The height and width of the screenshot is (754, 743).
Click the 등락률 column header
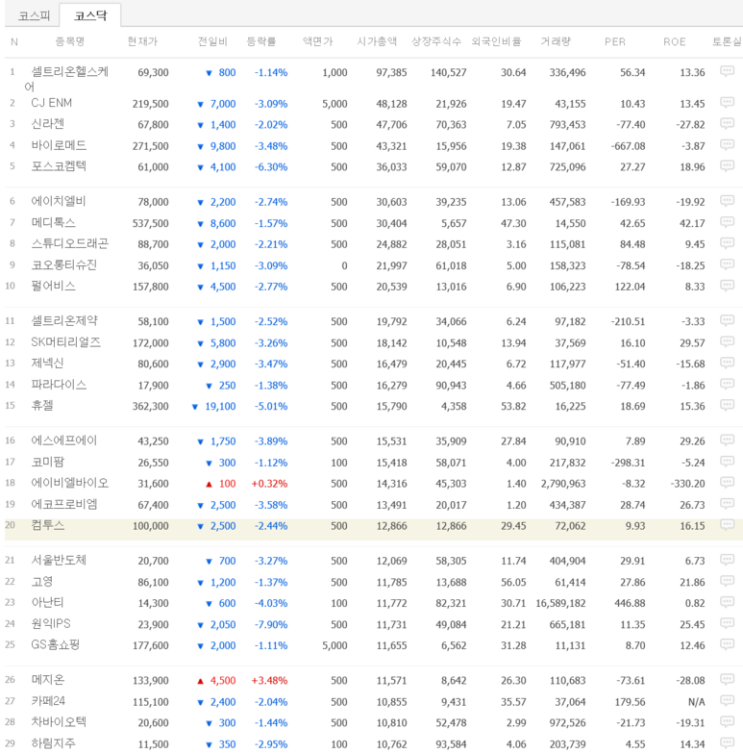coord(261,41)
